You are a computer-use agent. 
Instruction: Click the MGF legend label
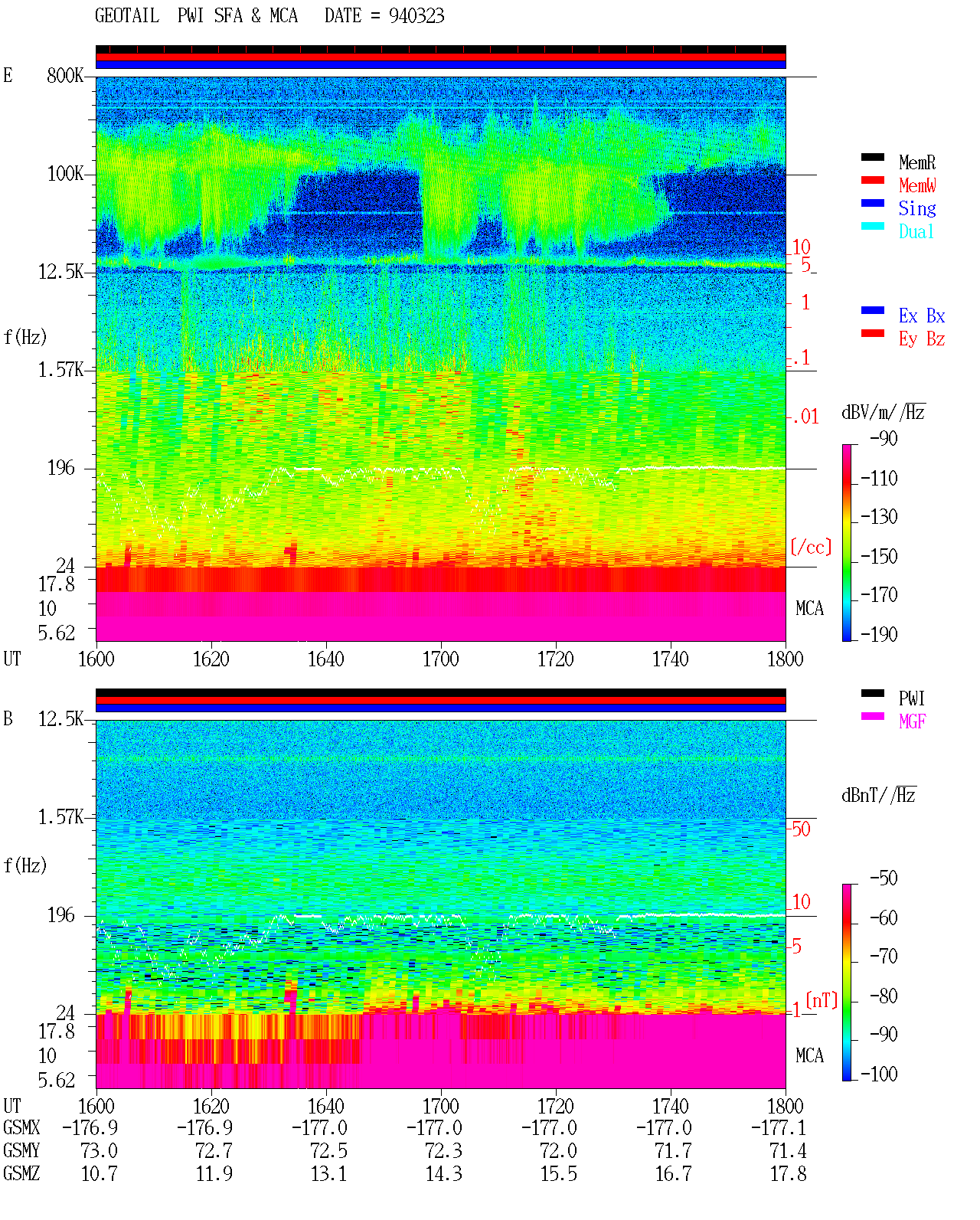(913, 721)
